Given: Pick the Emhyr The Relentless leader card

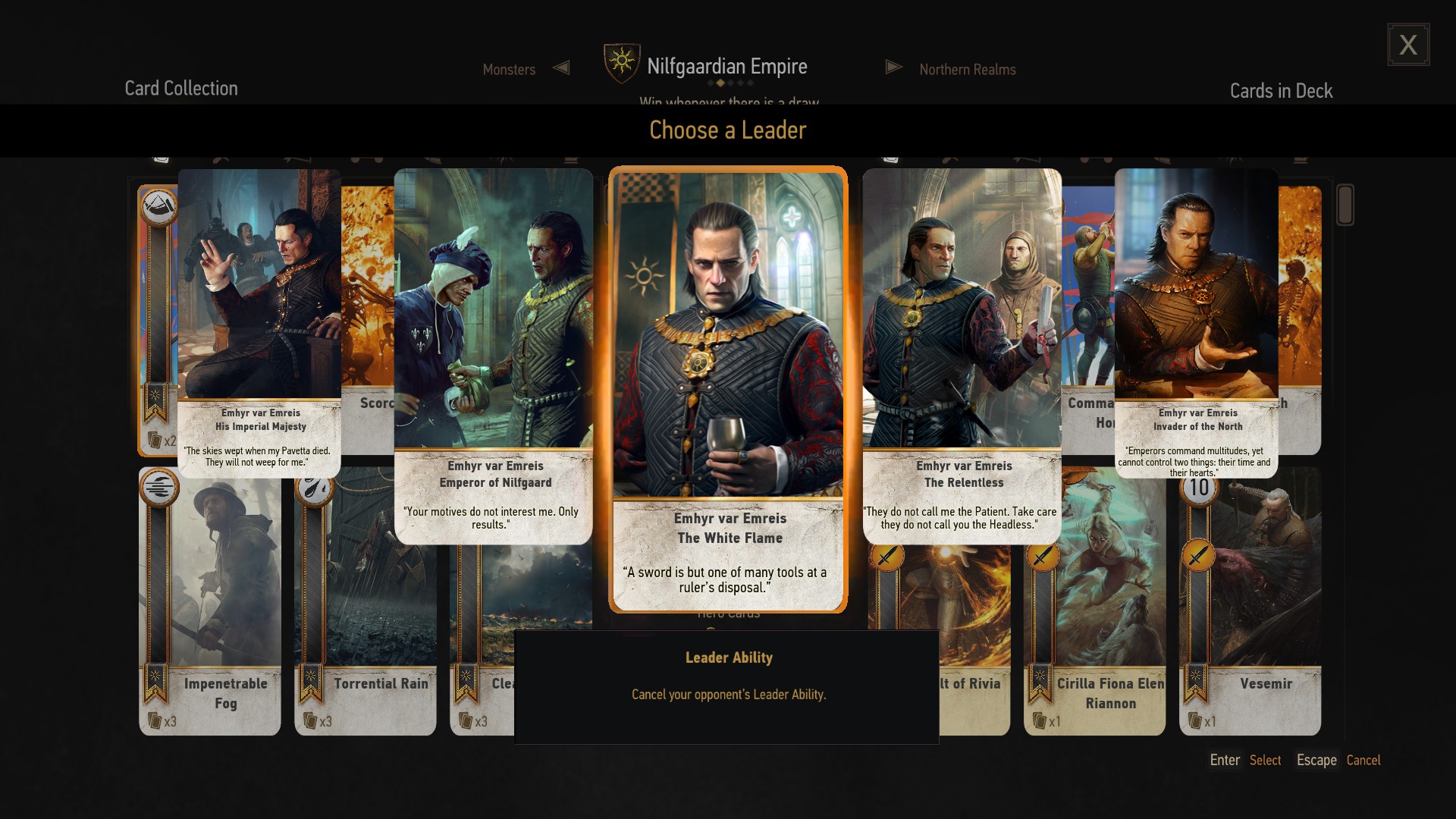Looking at the screenshot, I should (962, 356).
